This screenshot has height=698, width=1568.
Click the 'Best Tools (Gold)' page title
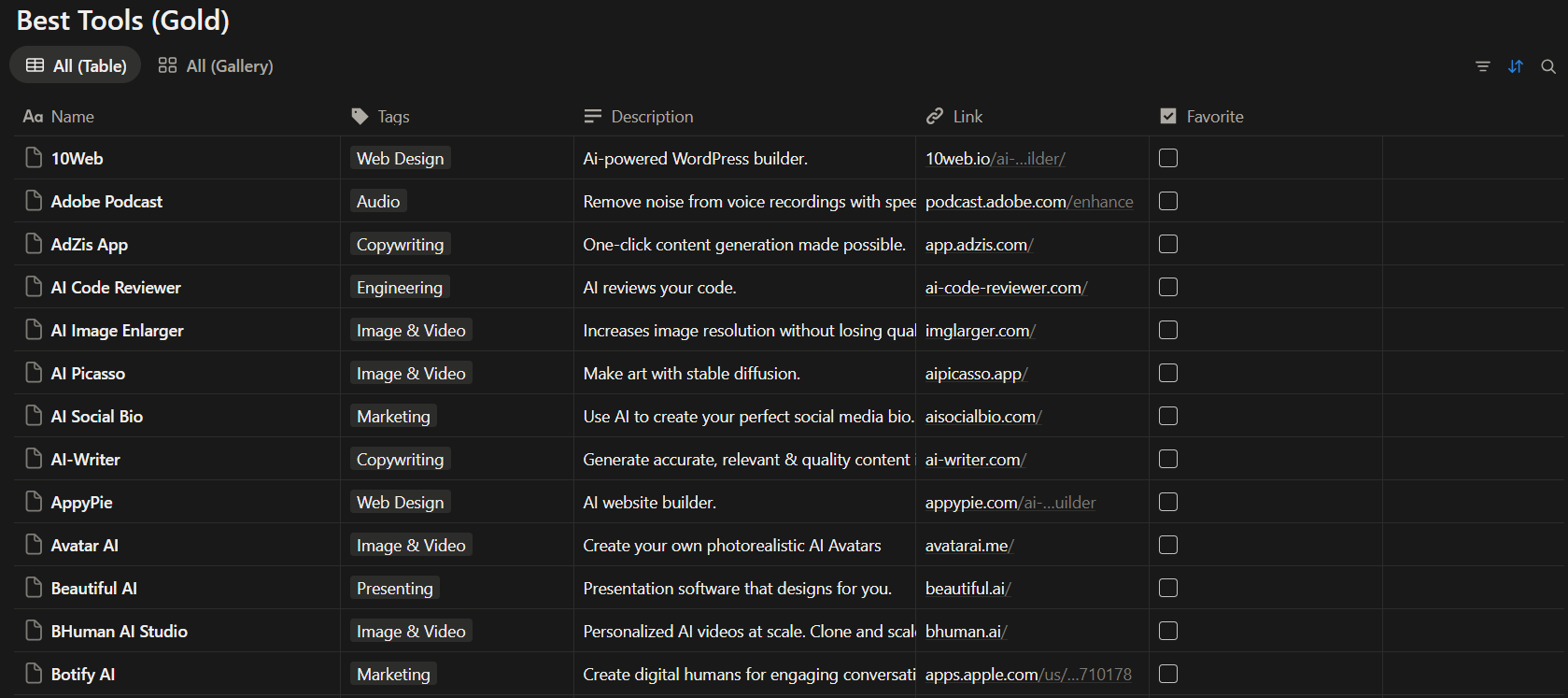(x=123, y=20)
